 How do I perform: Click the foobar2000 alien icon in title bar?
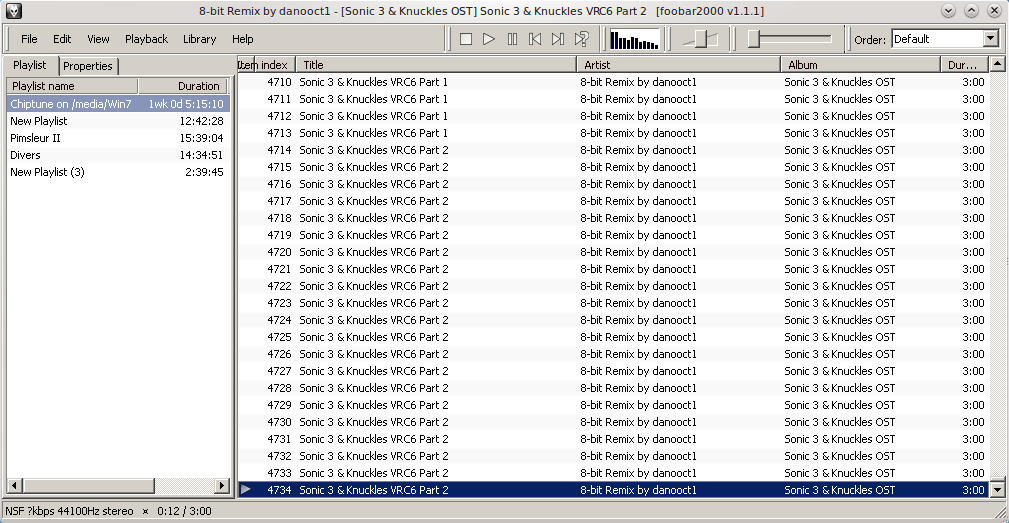[x=14, y=11]
